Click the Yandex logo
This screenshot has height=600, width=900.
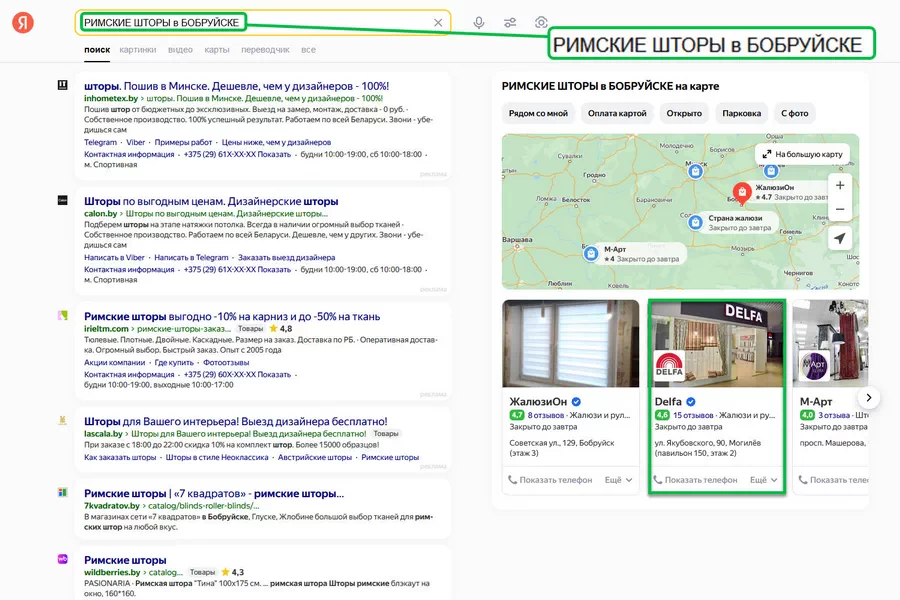click(x=23, y=22)
